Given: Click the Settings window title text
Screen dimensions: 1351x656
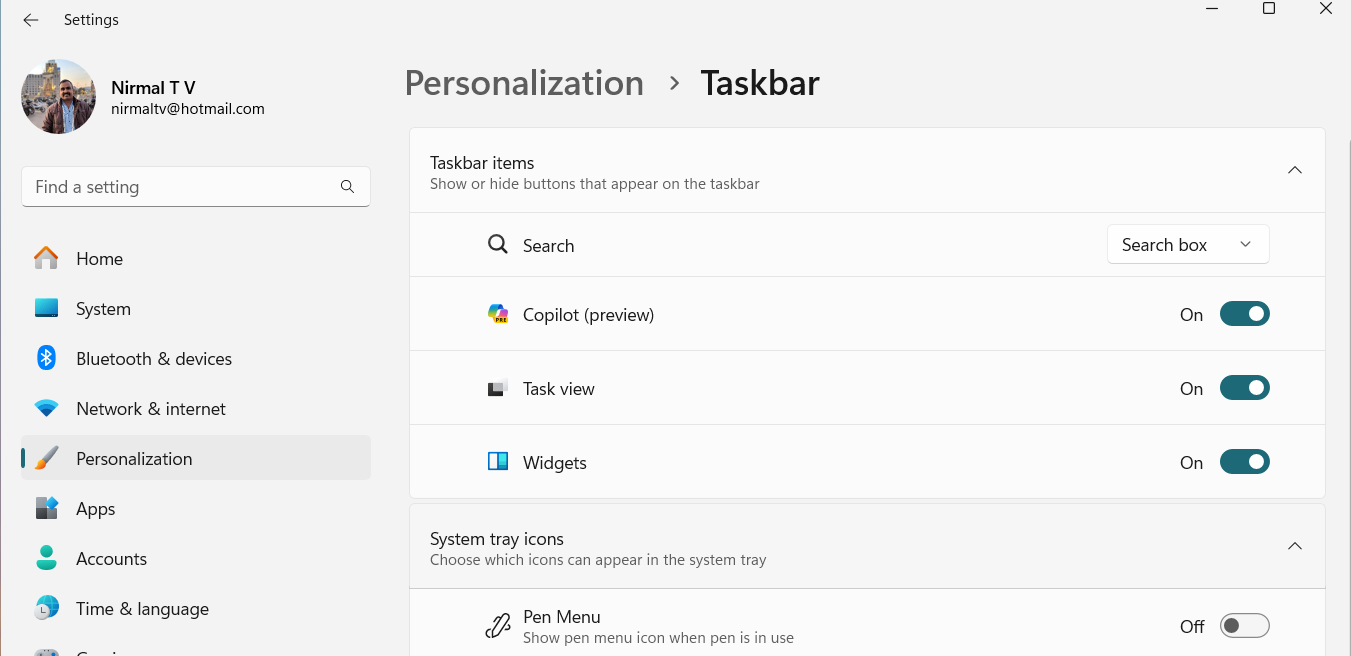Looking at the screenshot, I should (x=91, y=20).
